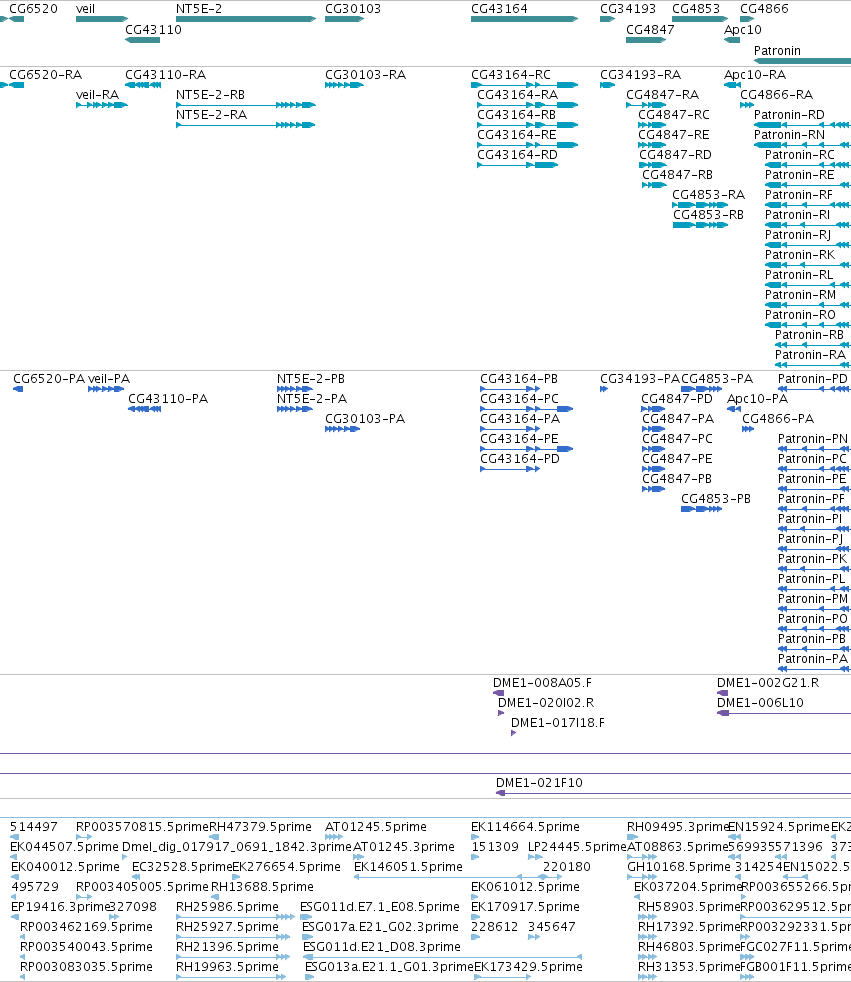The width and height of the screenshot is (851, 982).
Task: Select the veil gene bar glyph
Action: 101,19
